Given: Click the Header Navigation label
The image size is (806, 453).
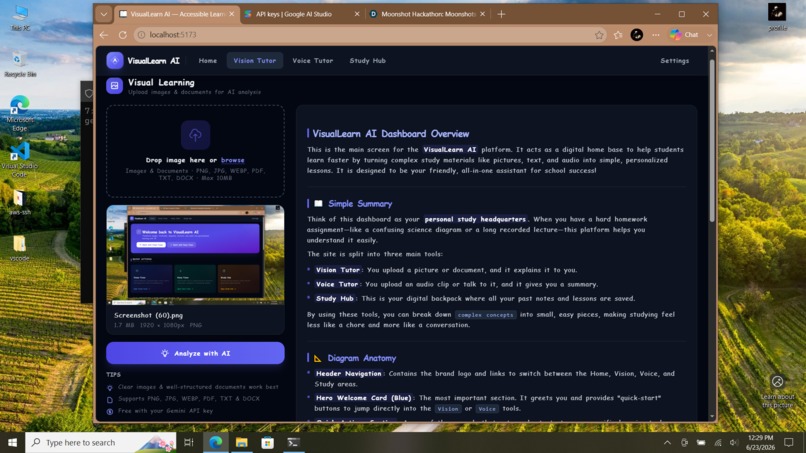Looking at the screenshot, I should point(349,374).
